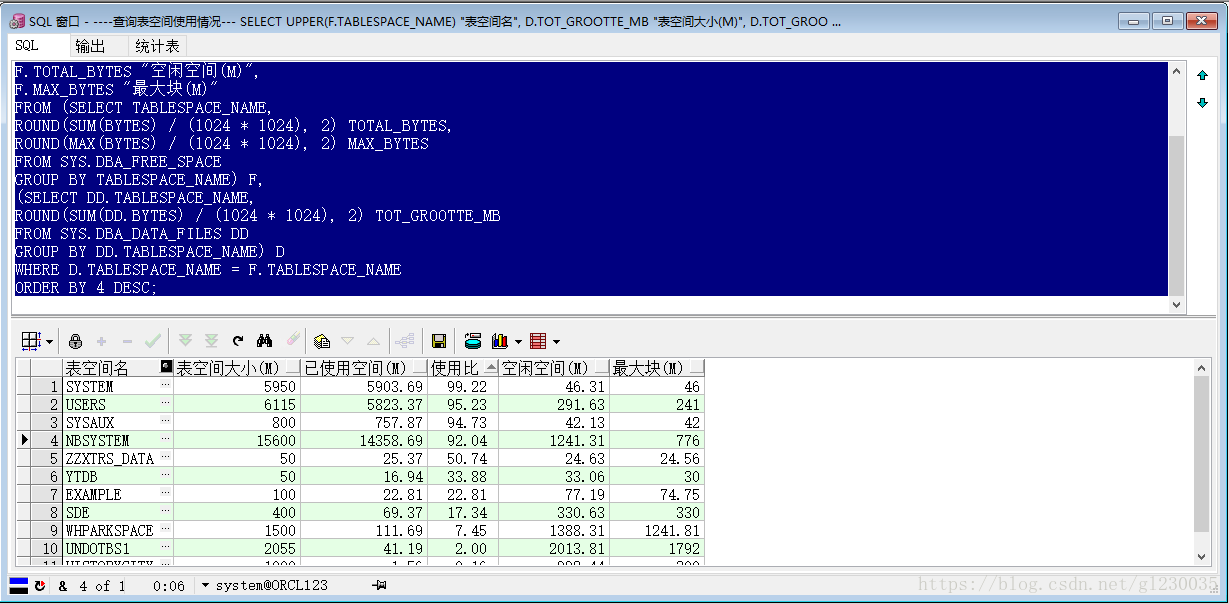Open ellipsis button in SYSAUX cell
This screenshot has width=1229, height=604.
[165, 422]
